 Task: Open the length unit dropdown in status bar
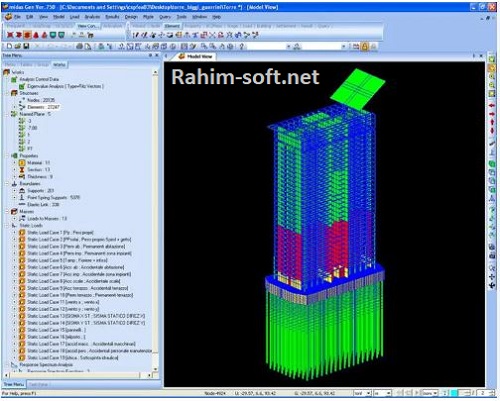click(388, 393)
